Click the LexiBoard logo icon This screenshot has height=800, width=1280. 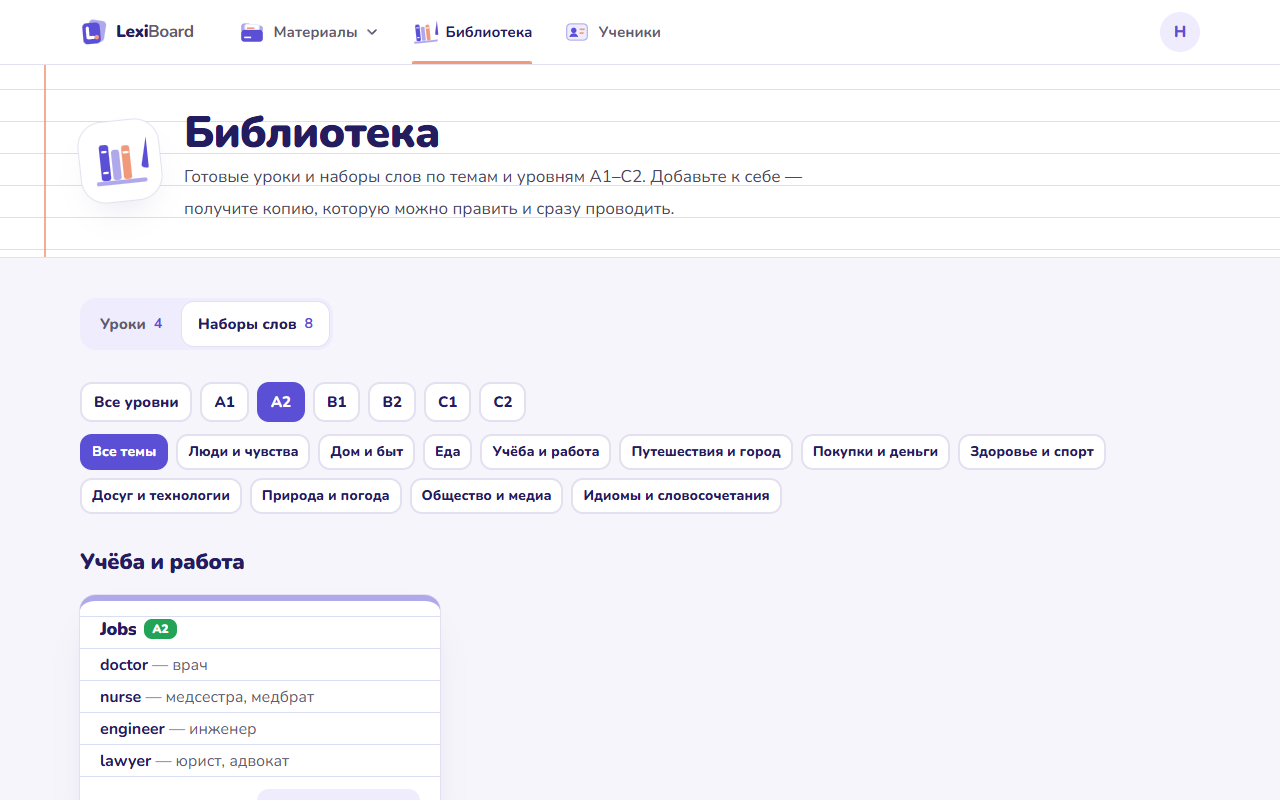tap(93, 32)
